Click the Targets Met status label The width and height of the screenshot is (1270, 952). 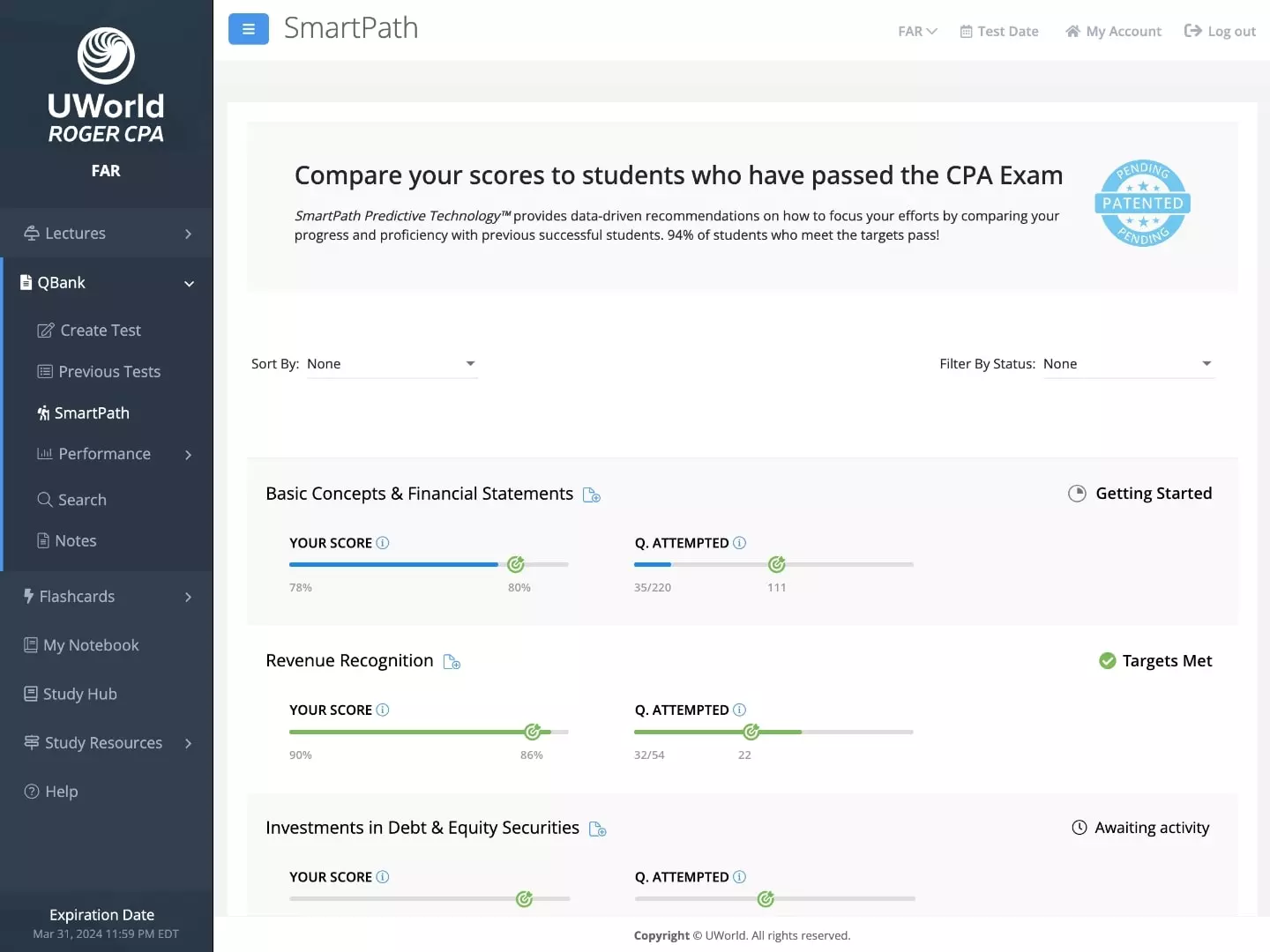tap(1167, 661)
